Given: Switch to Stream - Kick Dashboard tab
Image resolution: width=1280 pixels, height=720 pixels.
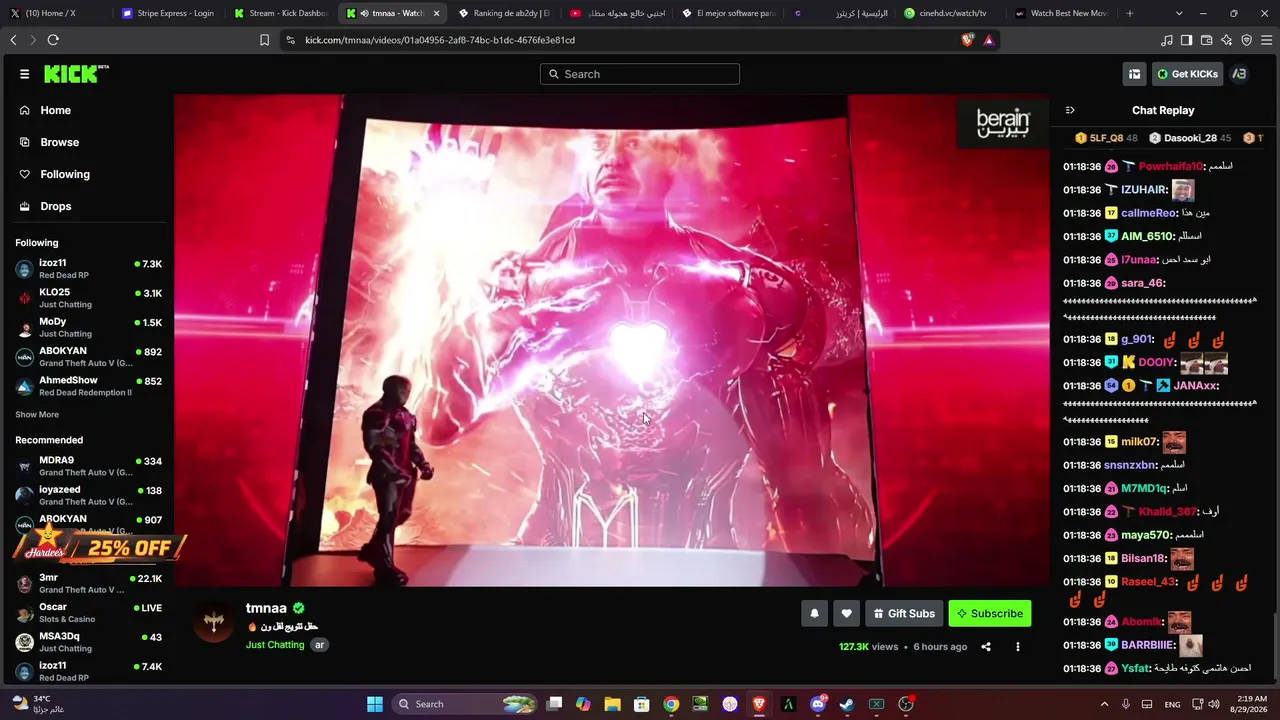Looking at the screenshot, I should 279,13.
